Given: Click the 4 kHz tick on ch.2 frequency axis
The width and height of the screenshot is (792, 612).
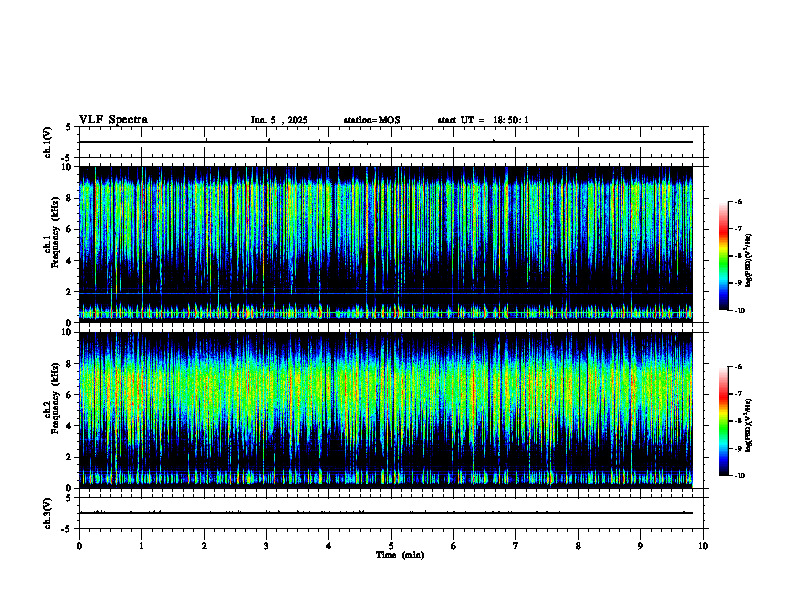Looking at the screenshot, I should [71, 426].
